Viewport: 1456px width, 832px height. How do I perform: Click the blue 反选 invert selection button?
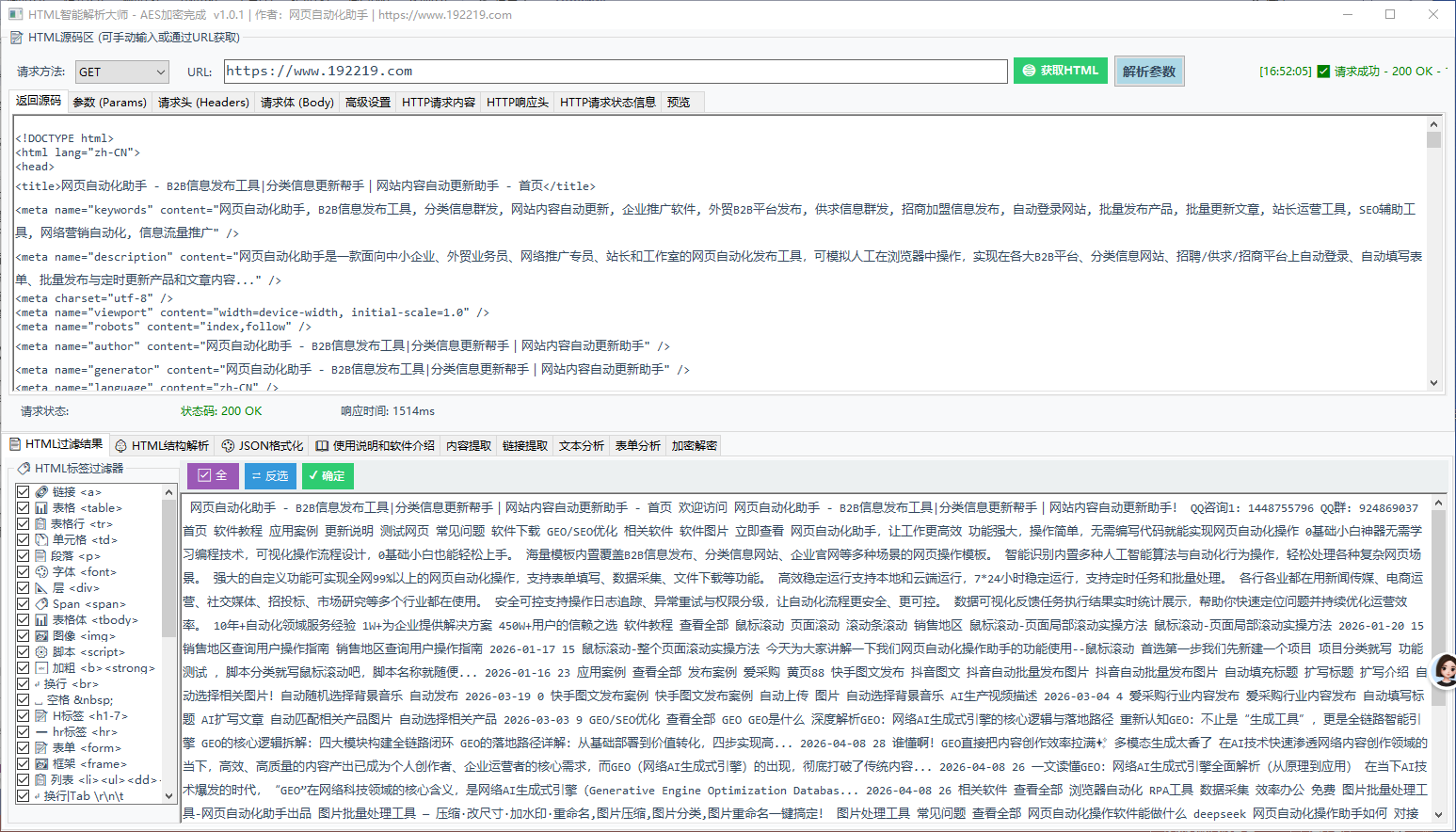click(x=270, y=476)
